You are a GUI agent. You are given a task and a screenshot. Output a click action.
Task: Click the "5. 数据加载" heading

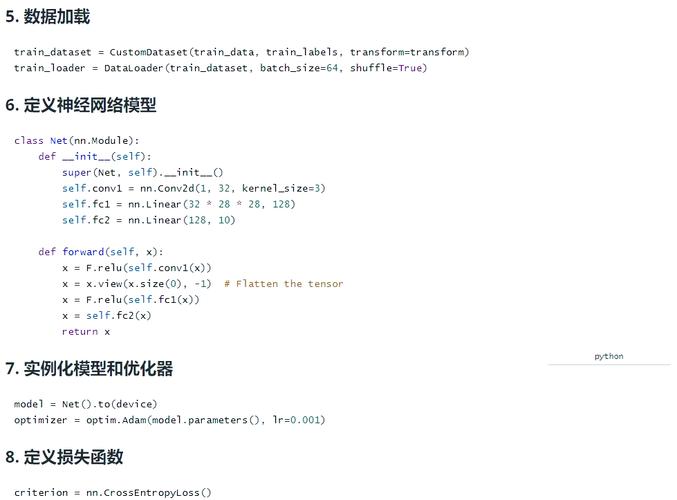tap(47, 17)
